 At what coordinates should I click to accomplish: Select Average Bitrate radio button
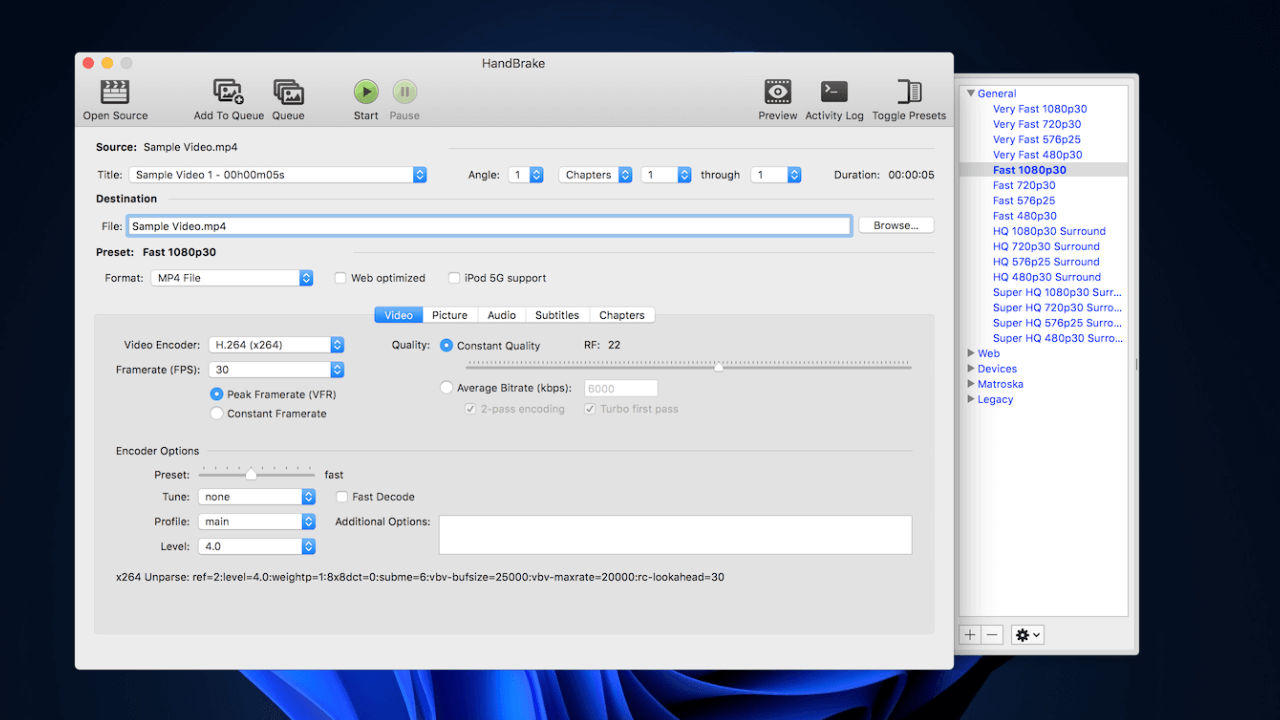[447, 388]
